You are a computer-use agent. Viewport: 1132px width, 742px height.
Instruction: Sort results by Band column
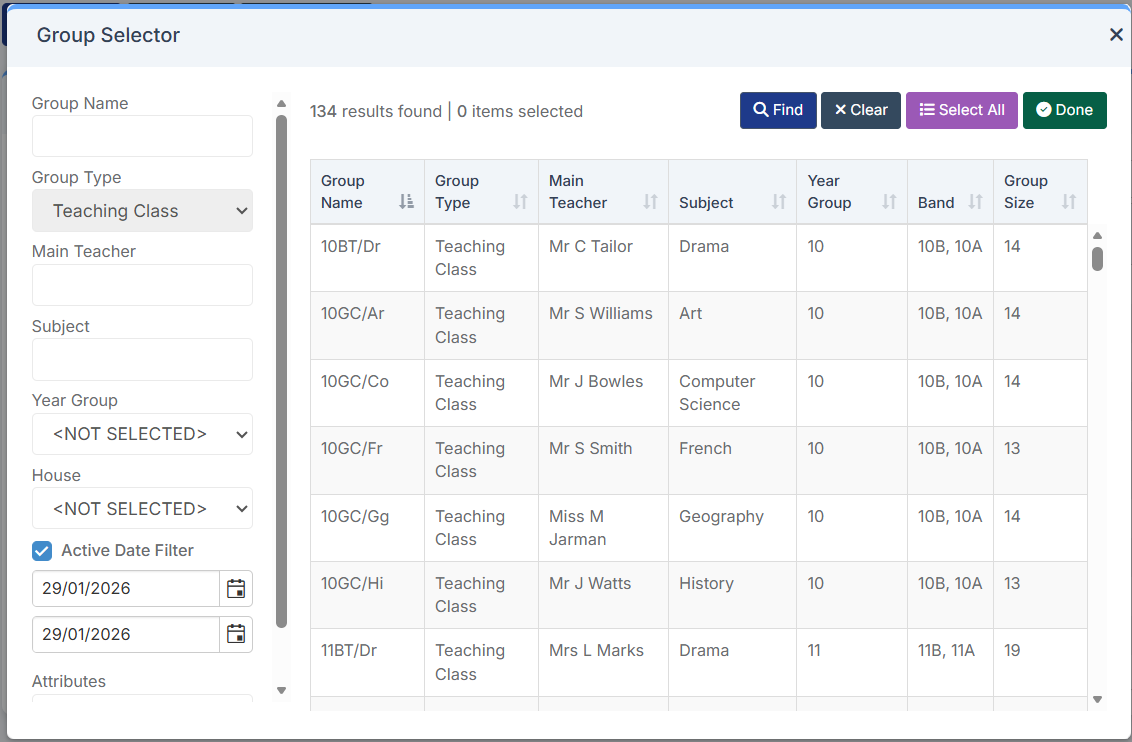point(975,202)
